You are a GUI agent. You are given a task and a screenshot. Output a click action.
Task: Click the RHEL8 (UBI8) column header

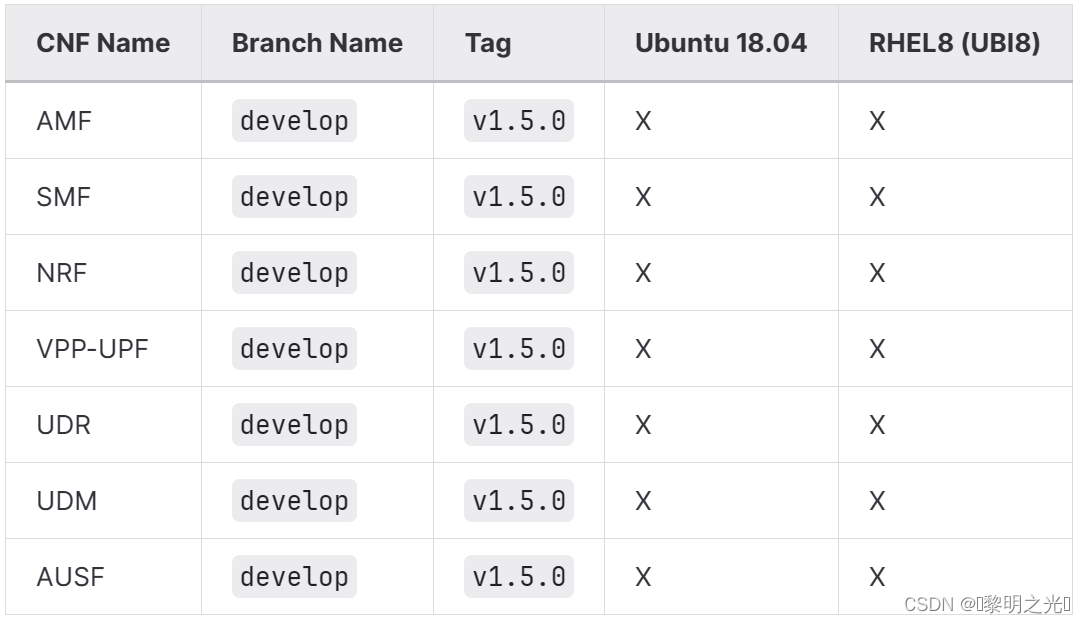coord(955,43)
